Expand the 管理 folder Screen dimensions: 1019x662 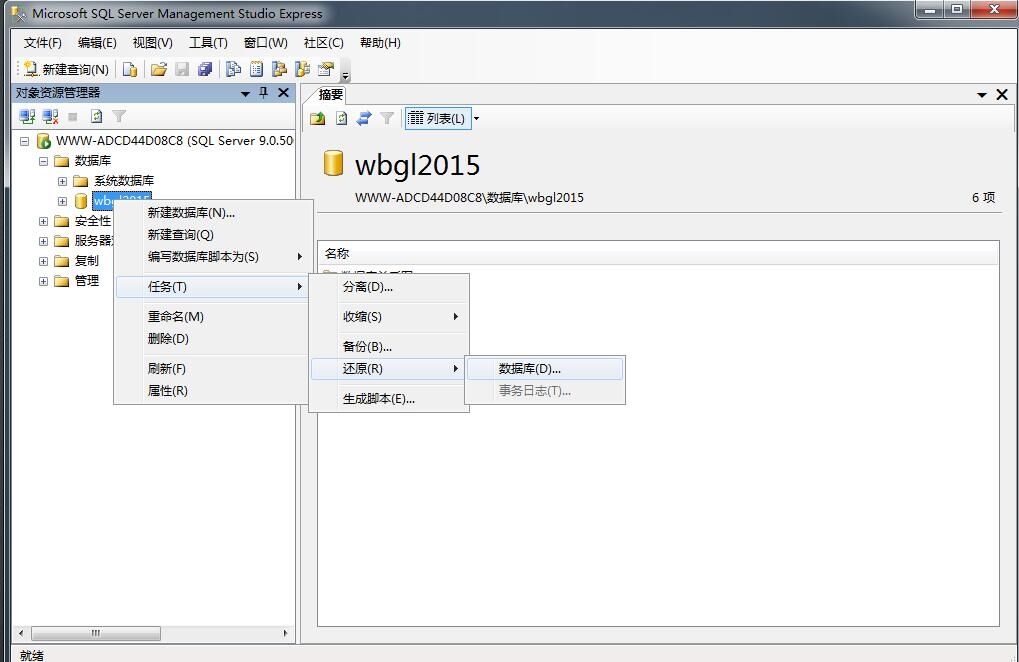pos(44,281)
